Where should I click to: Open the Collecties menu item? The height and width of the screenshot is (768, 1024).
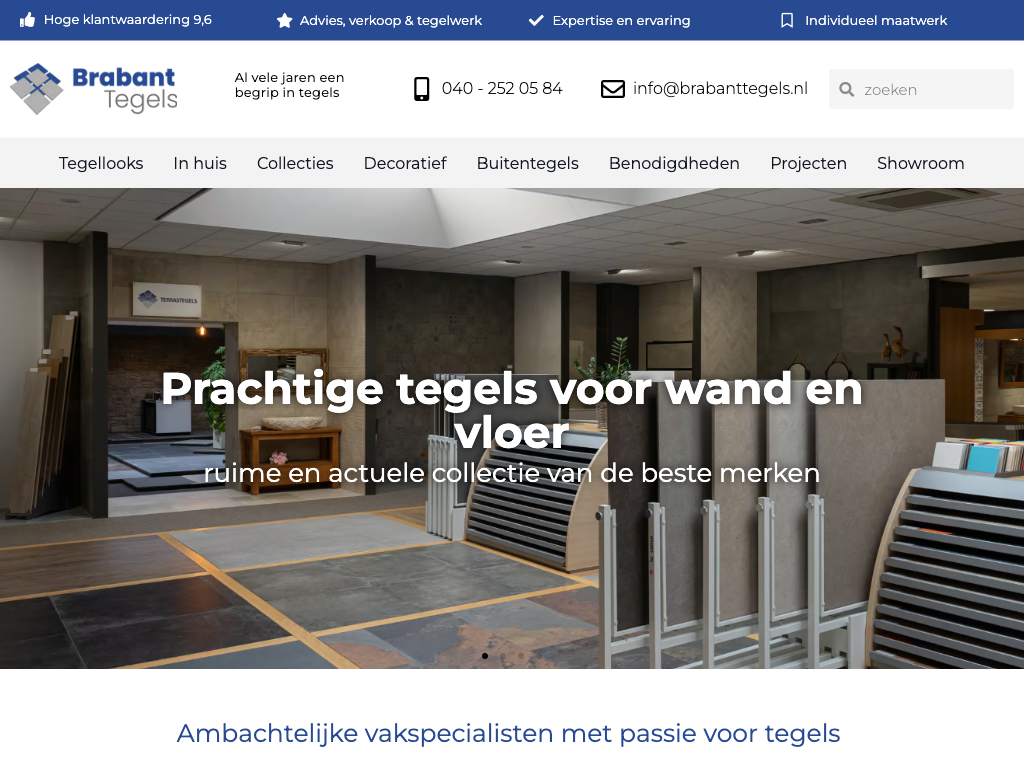click(x=295, y=163)
